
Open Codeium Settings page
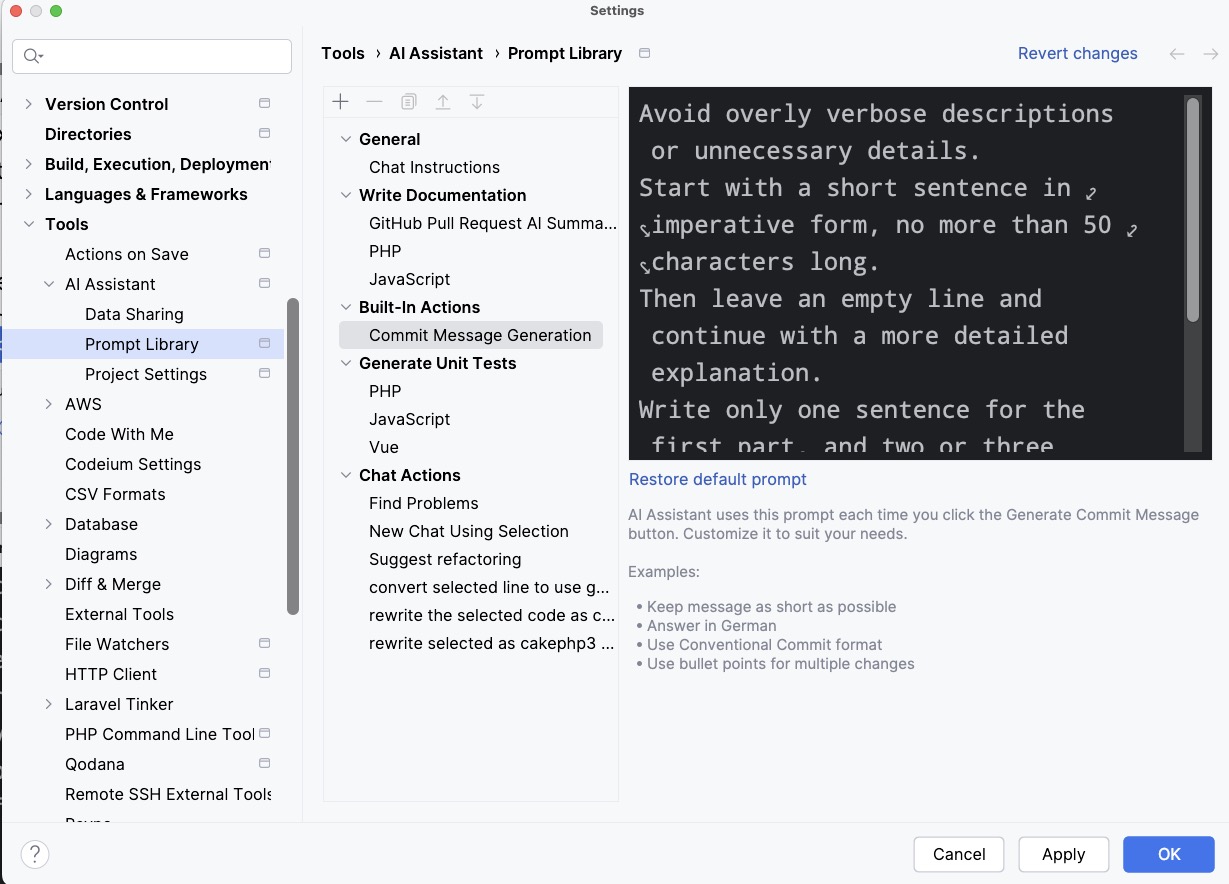(x=133, y=464)
